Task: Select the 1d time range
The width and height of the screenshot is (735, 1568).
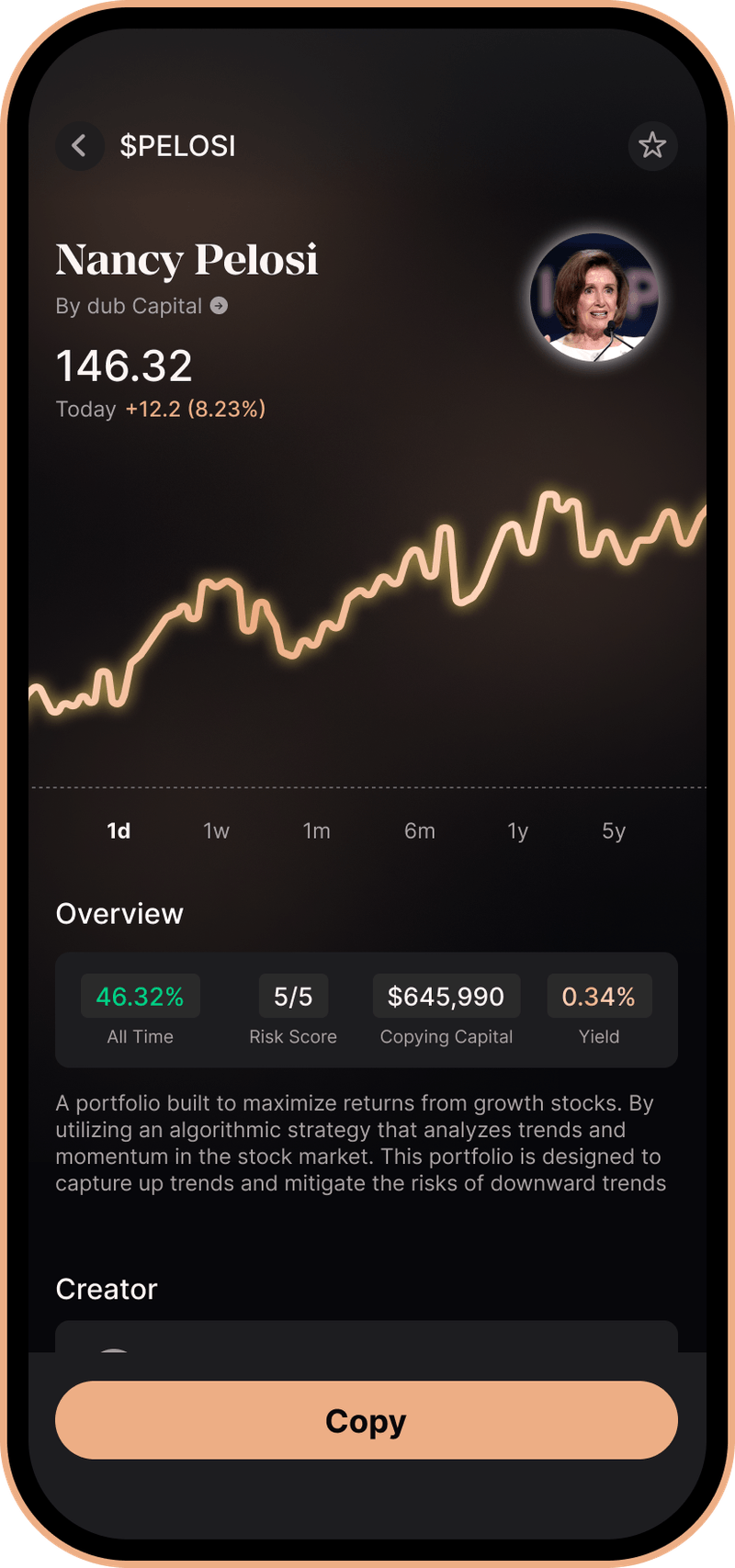Action: (x=119, y=829)
